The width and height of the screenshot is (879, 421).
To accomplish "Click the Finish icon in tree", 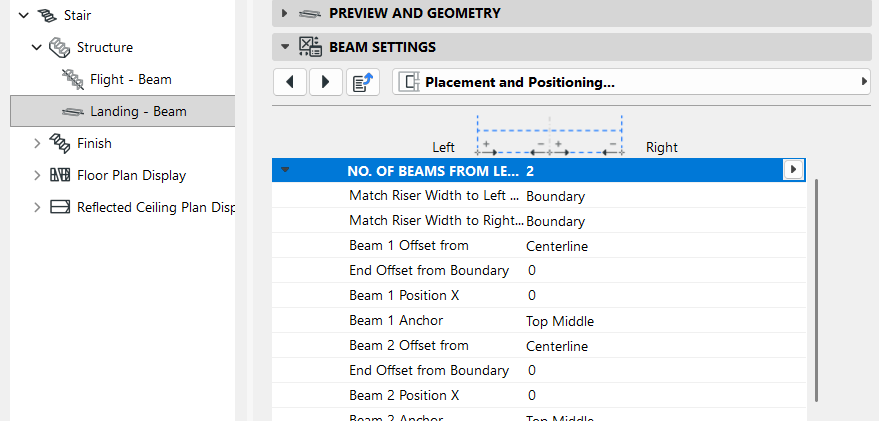I will point(59,144).
